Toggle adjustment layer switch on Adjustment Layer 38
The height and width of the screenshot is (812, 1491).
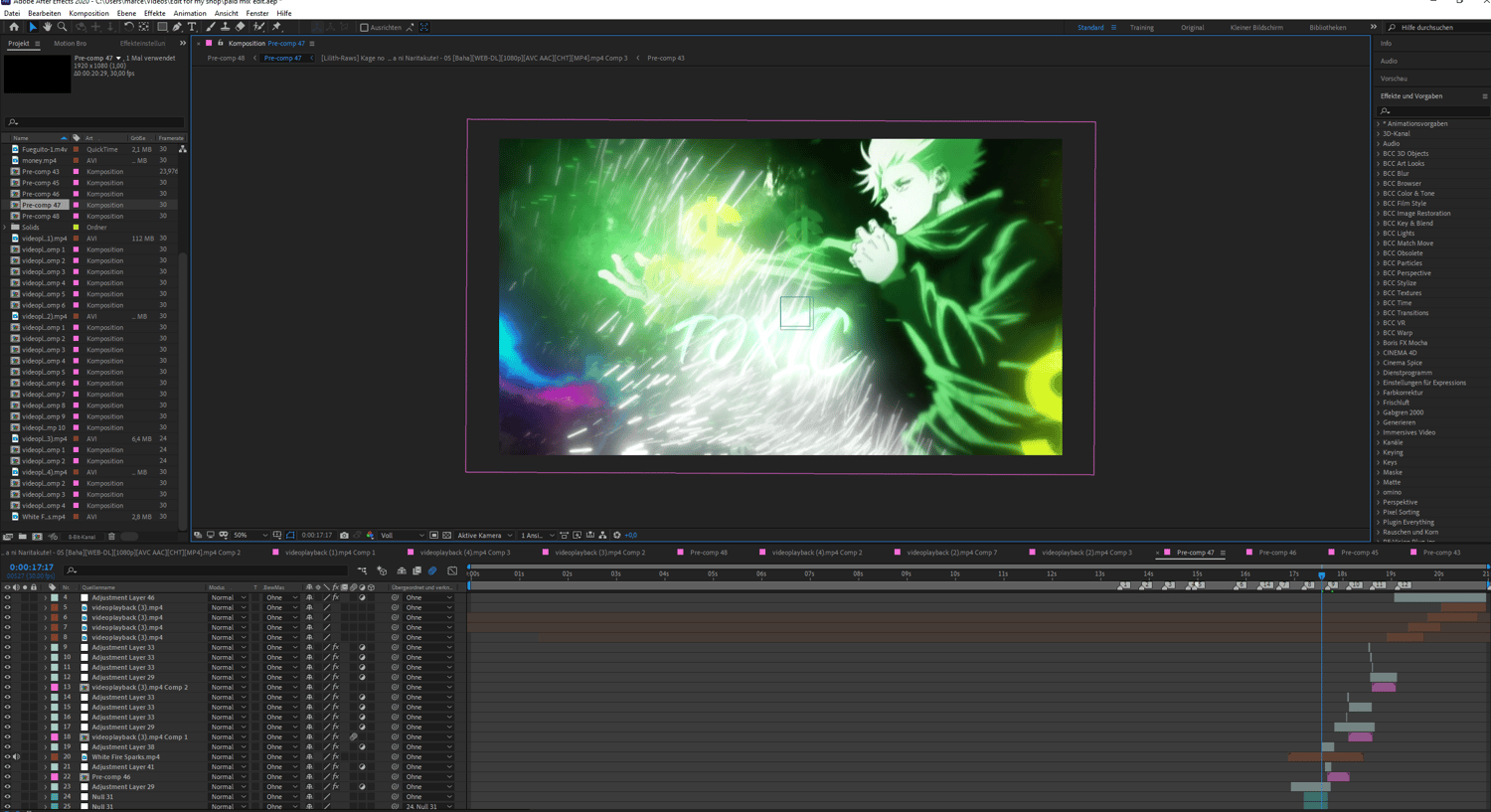(x=362, y=746)
